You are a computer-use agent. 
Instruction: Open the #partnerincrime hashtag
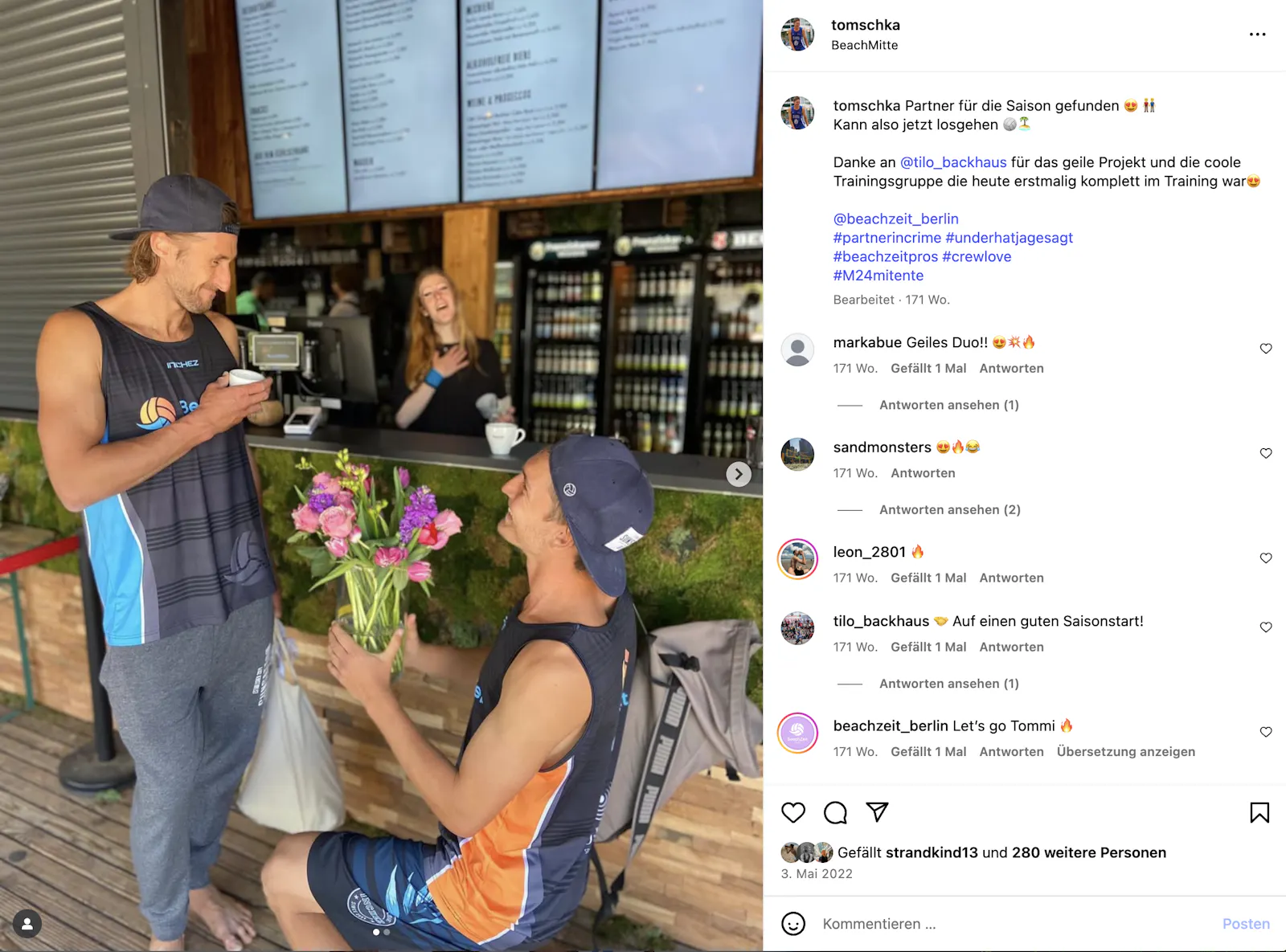click(887, 238)
